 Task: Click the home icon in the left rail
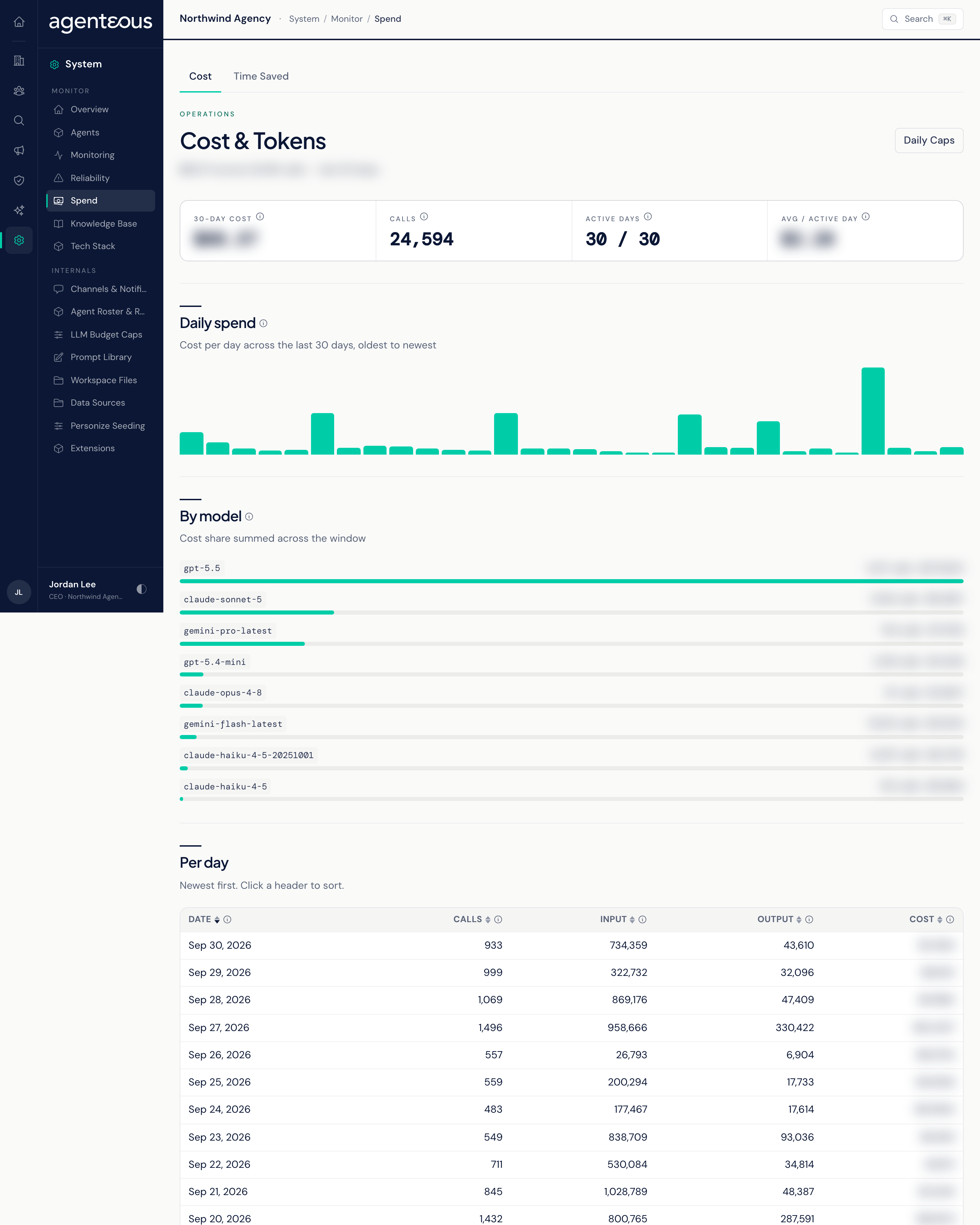(19, 21)
